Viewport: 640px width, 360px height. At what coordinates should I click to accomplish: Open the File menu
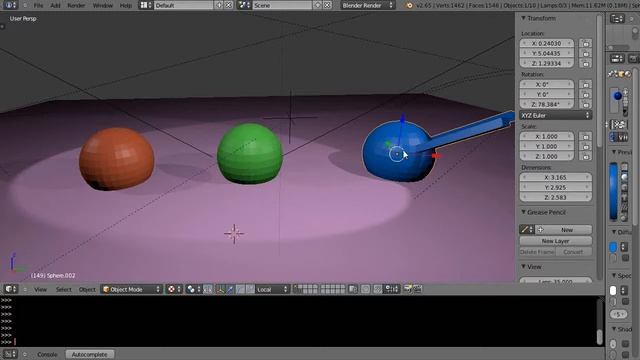coord(38,5)
